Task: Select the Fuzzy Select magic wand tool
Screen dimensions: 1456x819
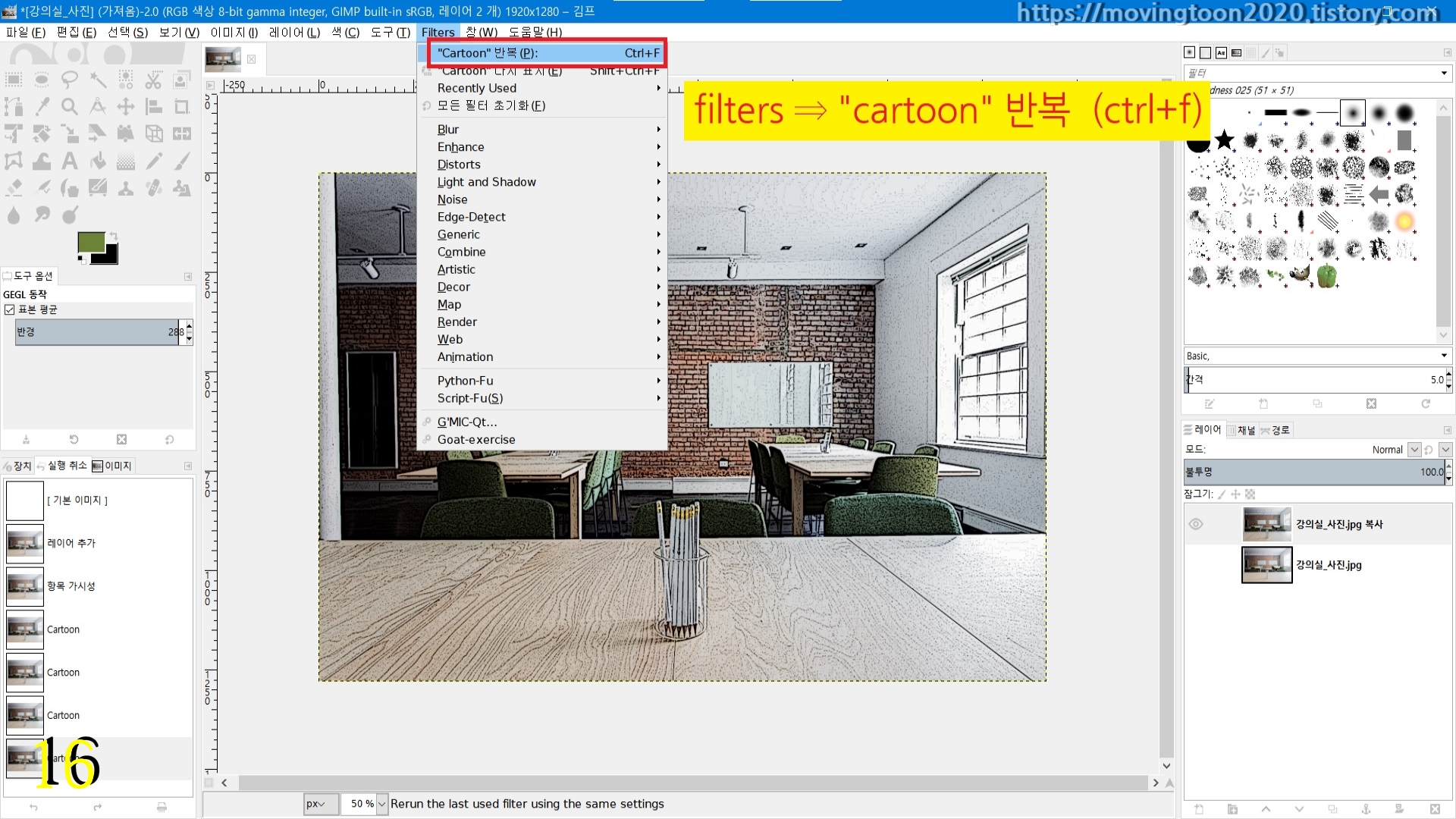Action: point(98,80)
